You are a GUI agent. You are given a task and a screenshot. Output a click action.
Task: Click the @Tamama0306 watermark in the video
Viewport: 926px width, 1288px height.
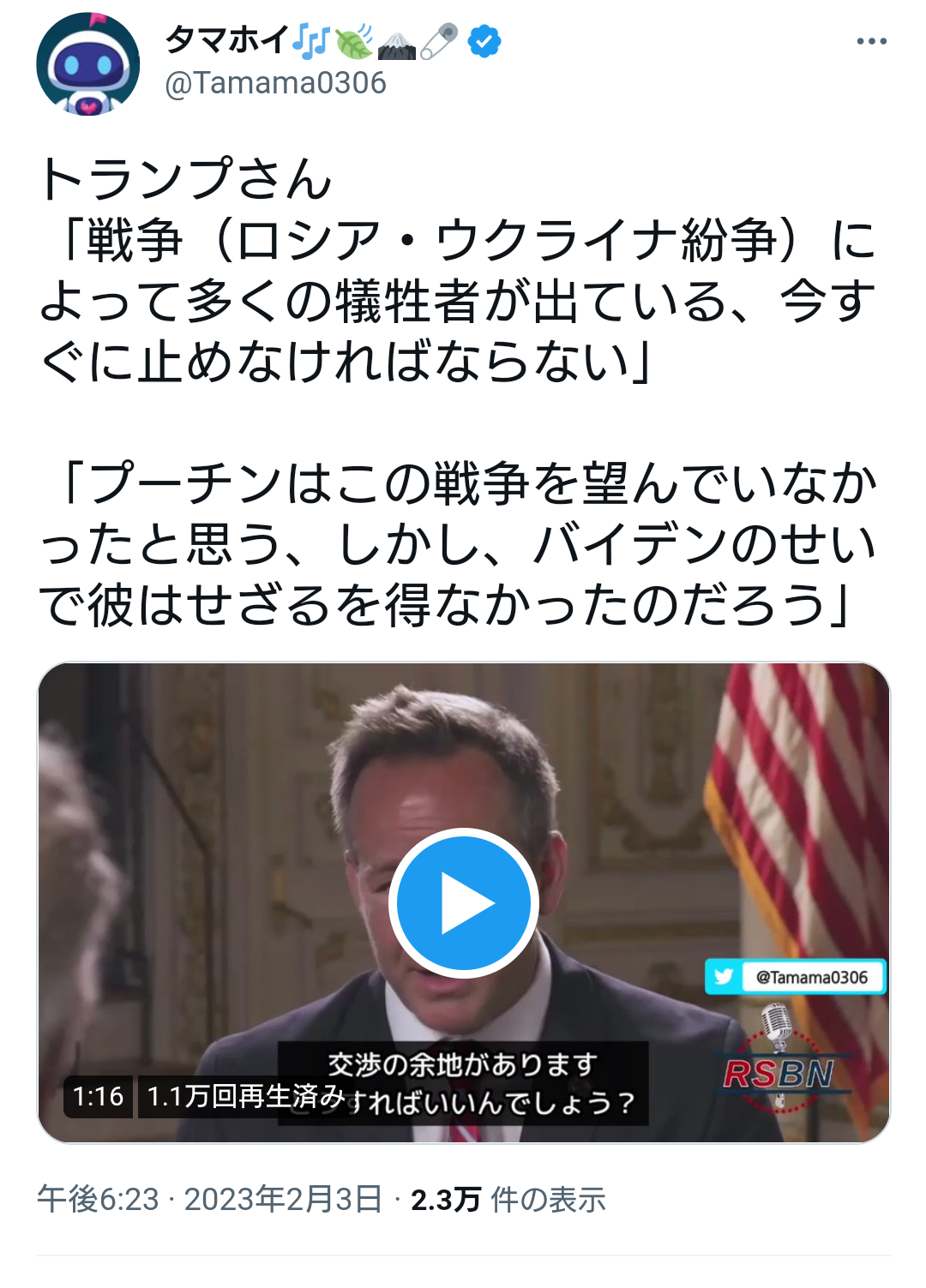click(x=795, y=977)
